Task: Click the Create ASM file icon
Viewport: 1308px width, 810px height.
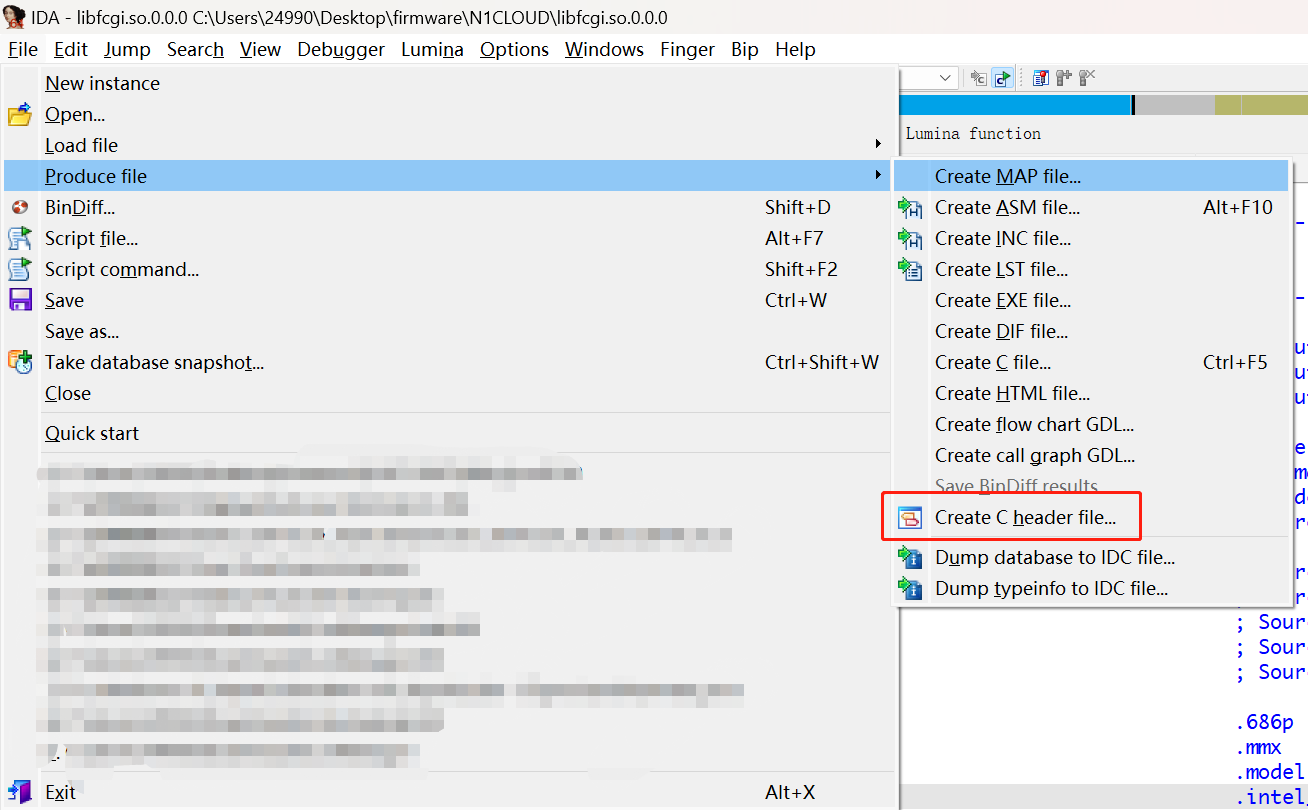Action: (910, 208)
